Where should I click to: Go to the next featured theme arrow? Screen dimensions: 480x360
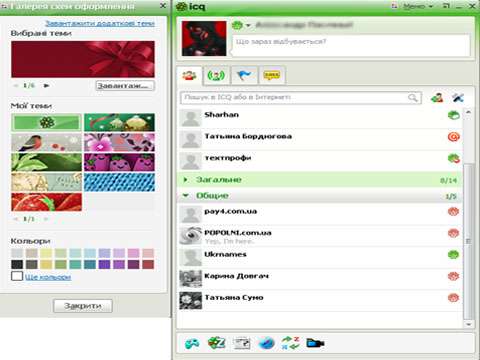coord(47,86)
